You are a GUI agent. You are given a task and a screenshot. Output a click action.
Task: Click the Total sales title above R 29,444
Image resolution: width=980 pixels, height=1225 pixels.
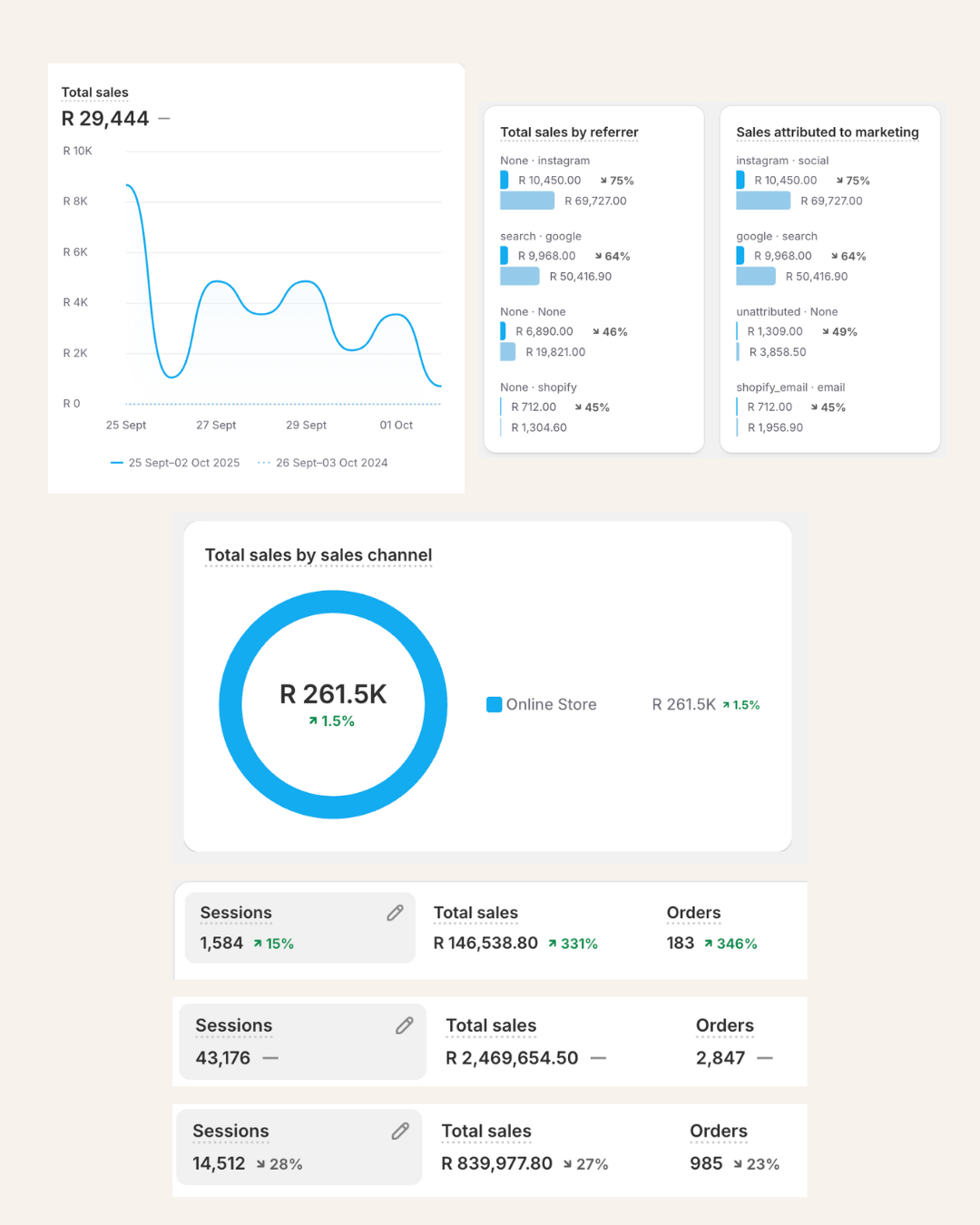click(94, 93)
